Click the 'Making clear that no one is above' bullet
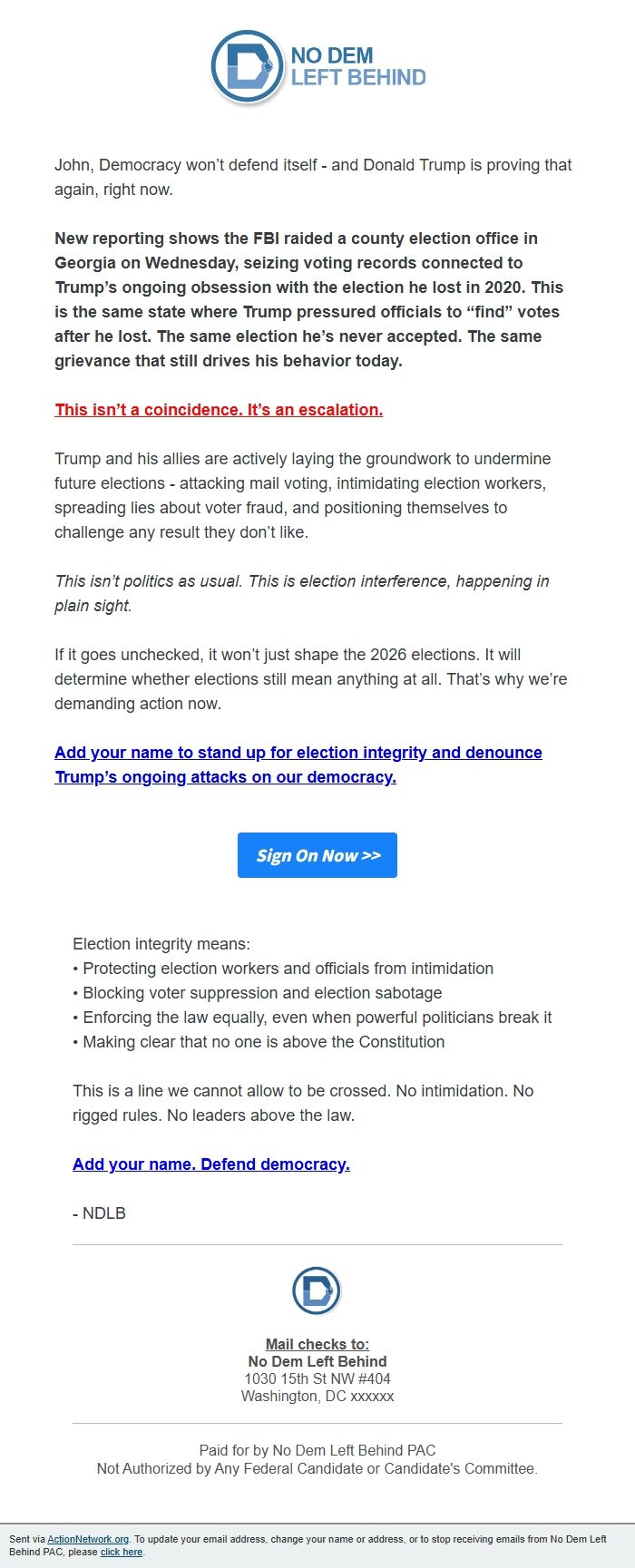This screenshot has width=635, height=1568. (258, 1041)
